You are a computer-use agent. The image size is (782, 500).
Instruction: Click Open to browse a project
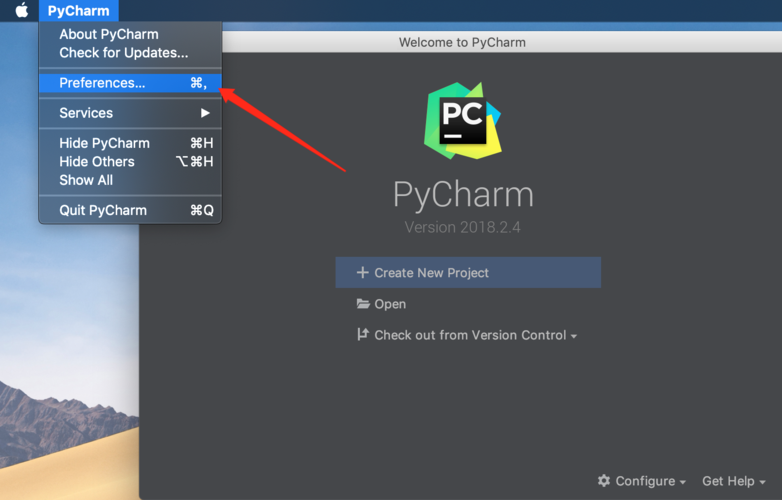coord(381,304)
